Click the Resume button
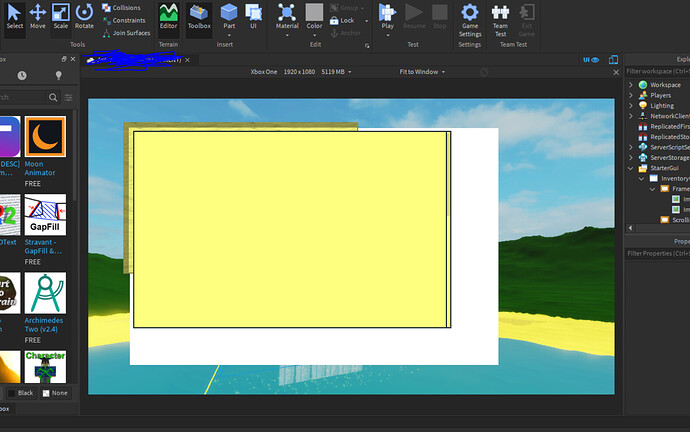 (x=414, y=17)
